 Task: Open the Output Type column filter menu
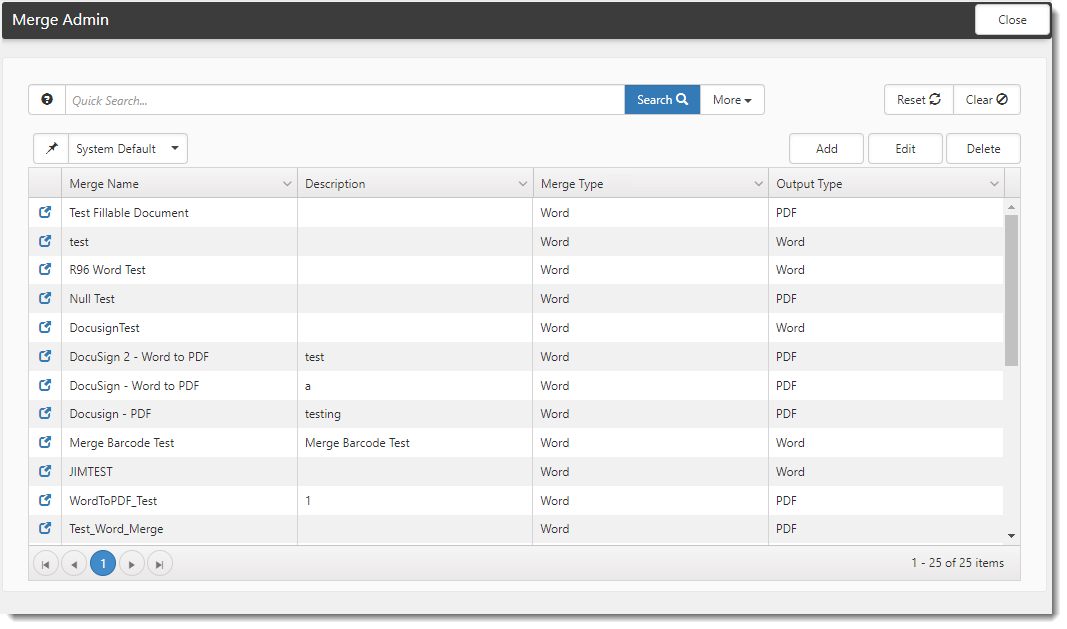(994, 184)
